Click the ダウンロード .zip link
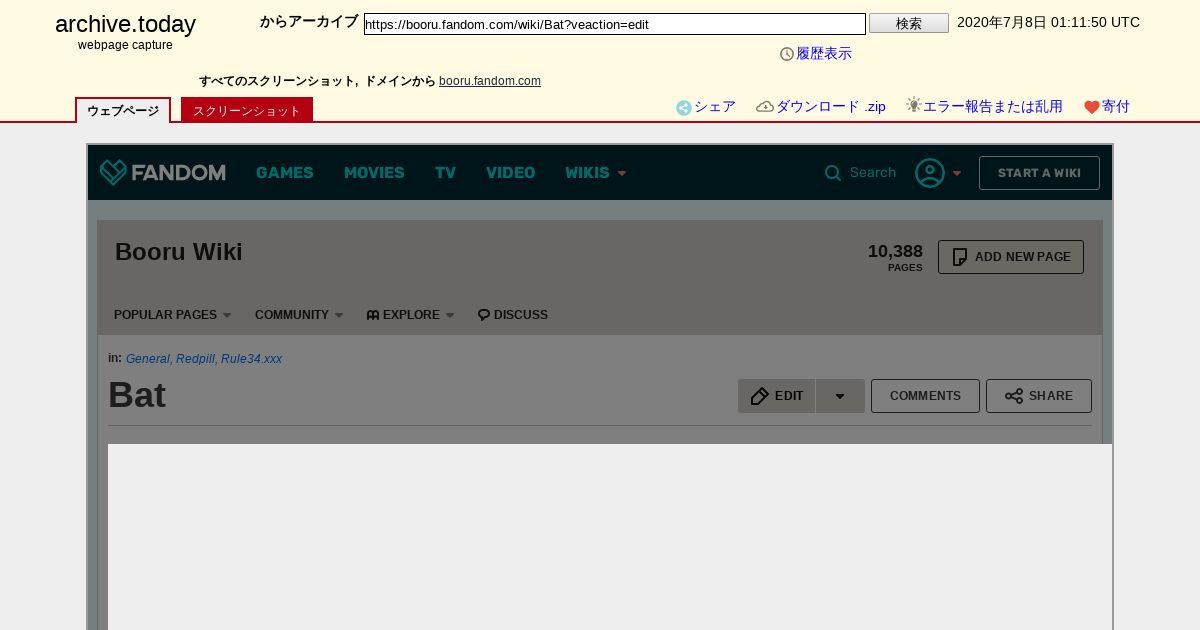This screenshot has width=1200, height=630. pyautogui.click(x=831, y=107)
